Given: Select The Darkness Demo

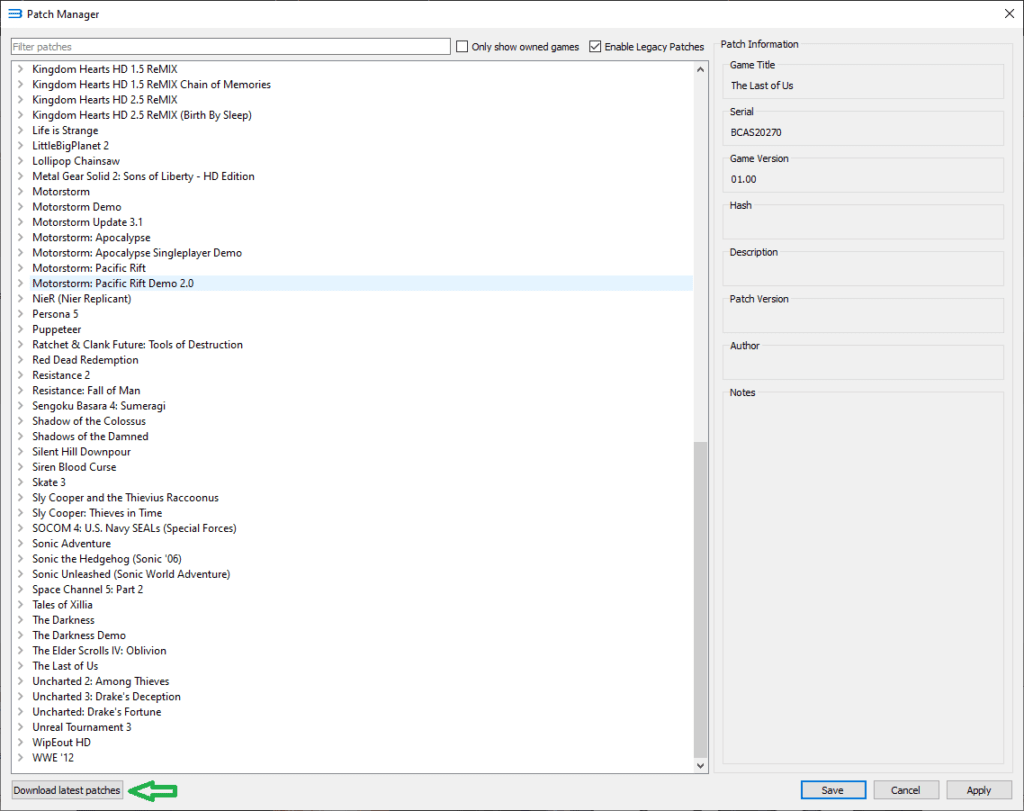Looking at the screenshot, I should point(79,635).
